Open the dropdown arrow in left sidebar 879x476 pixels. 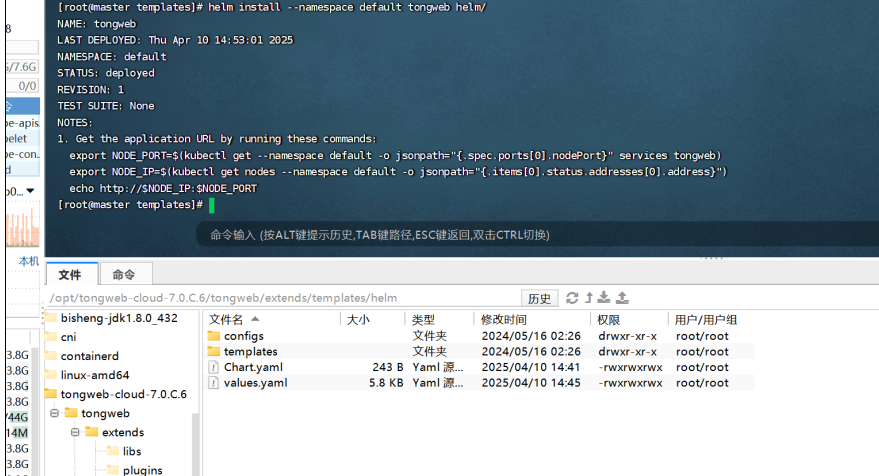pyautogui.click(x=30, y=191)
